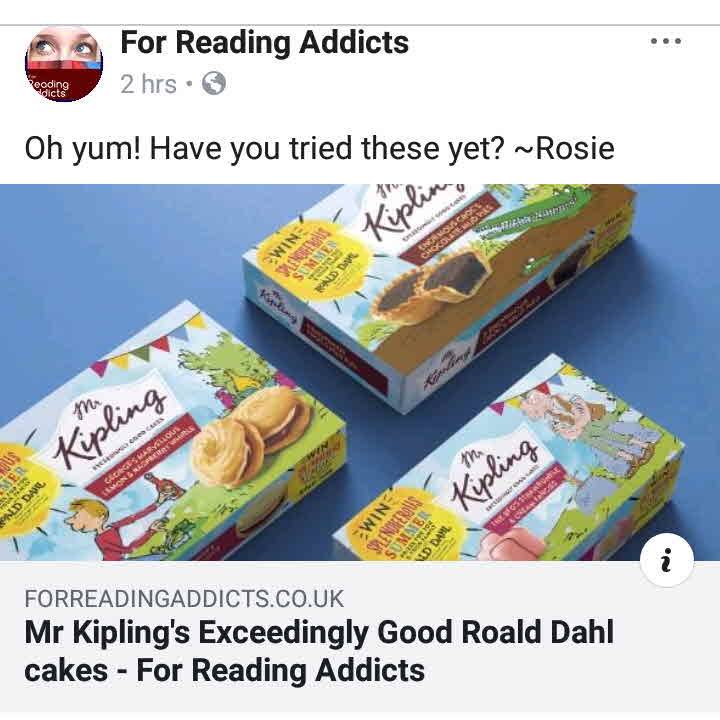The height and width of the screenshot is (720, 720).
Task: Click the FORREADINGADDICTS.CO.UK domain text
Action: tap(184, 598)
